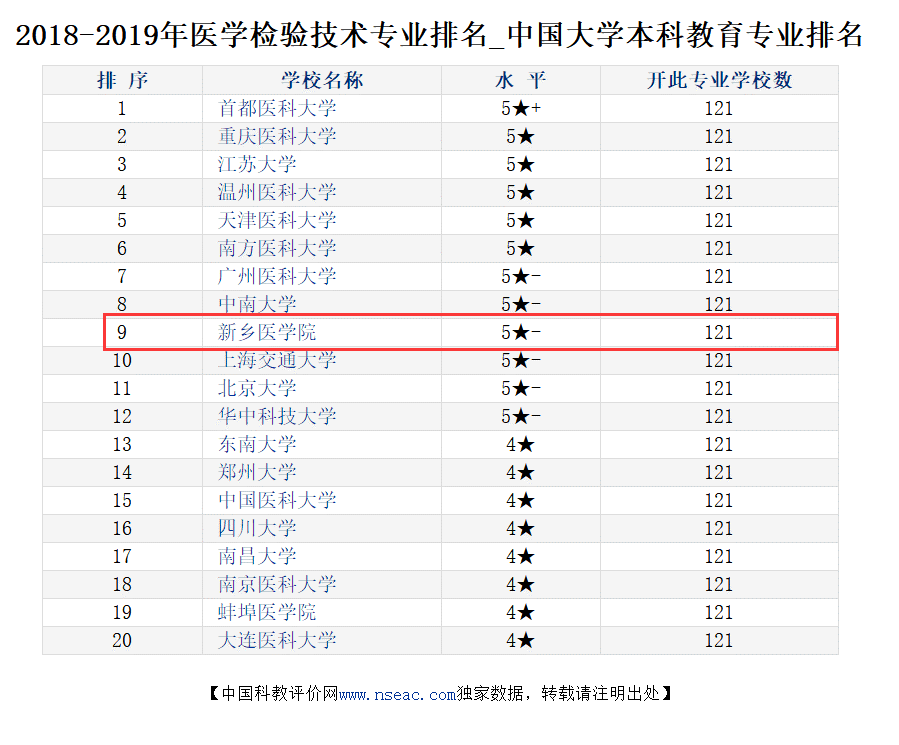Click rank number 15 cell
Image resolution: width=899 pixels, height=745 pixels.
pyautogui.click(x=122, y=500)
